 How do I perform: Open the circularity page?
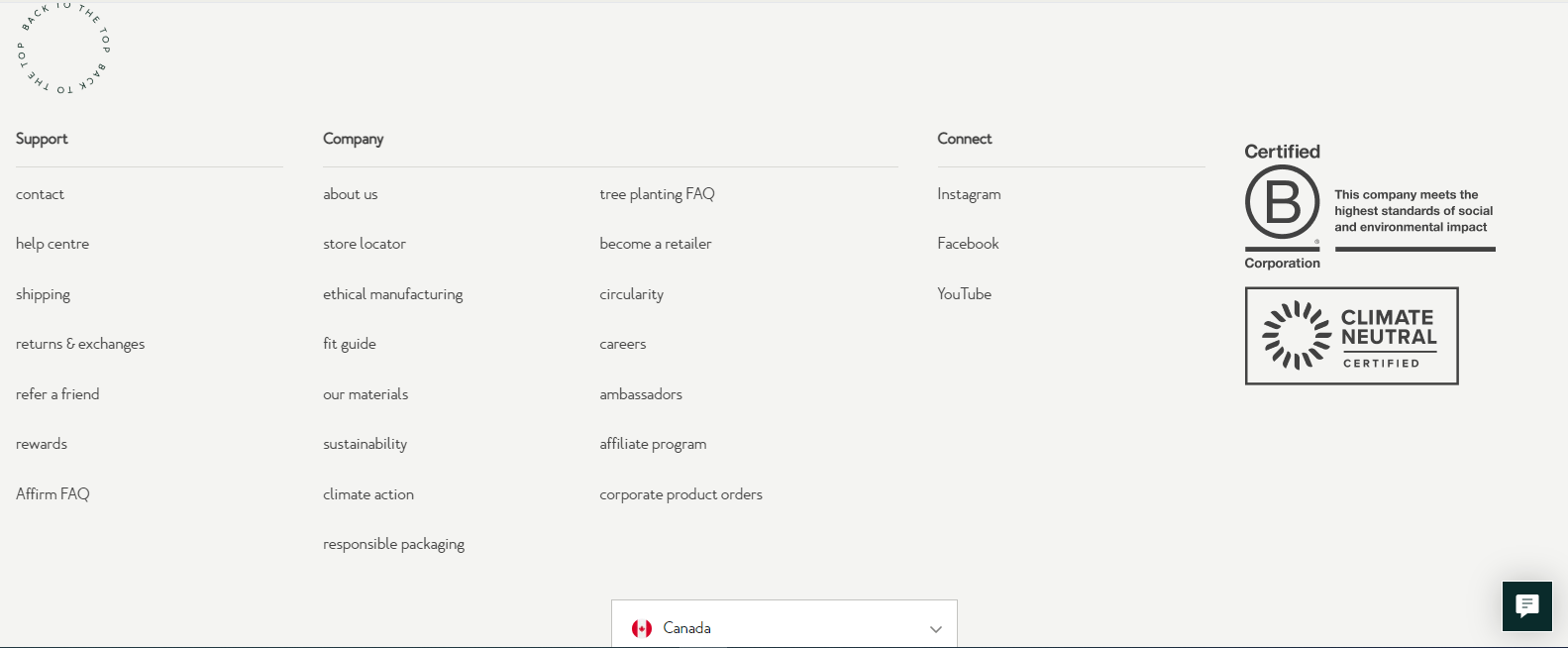point(631,294)
